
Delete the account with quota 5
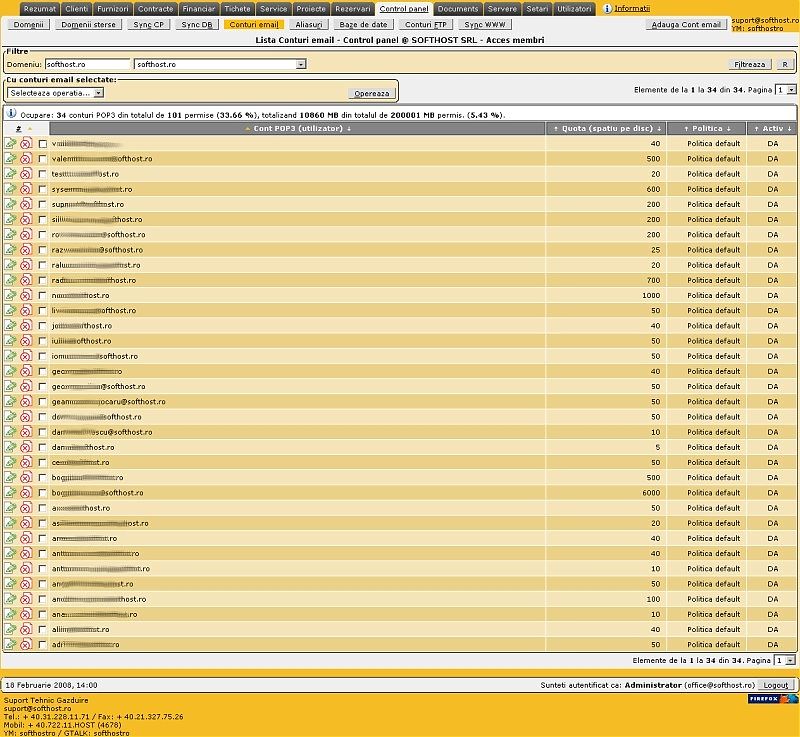pos(26,447)
